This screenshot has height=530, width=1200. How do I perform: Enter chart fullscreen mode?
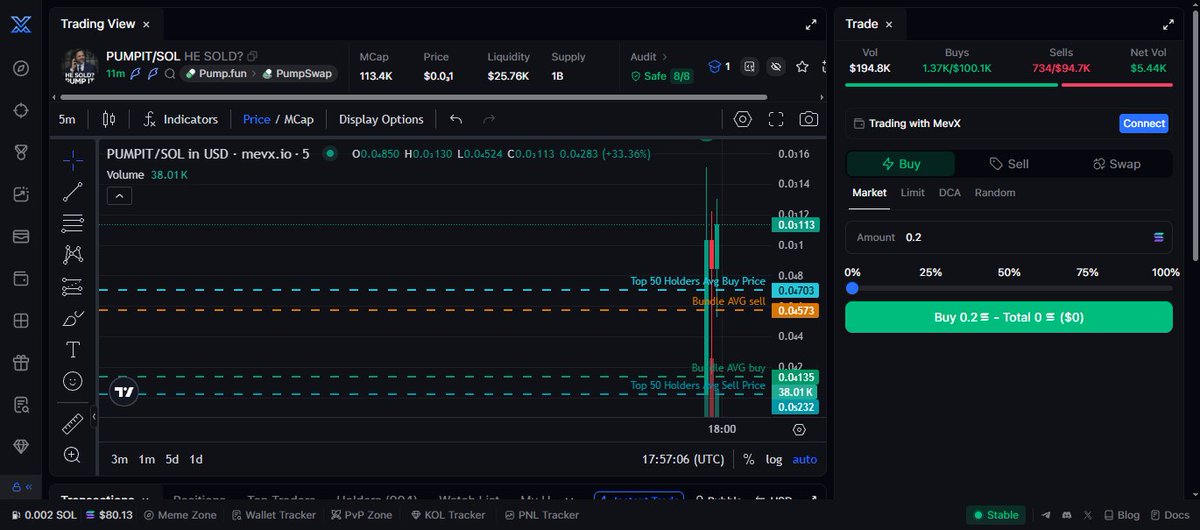coord(776,119)
